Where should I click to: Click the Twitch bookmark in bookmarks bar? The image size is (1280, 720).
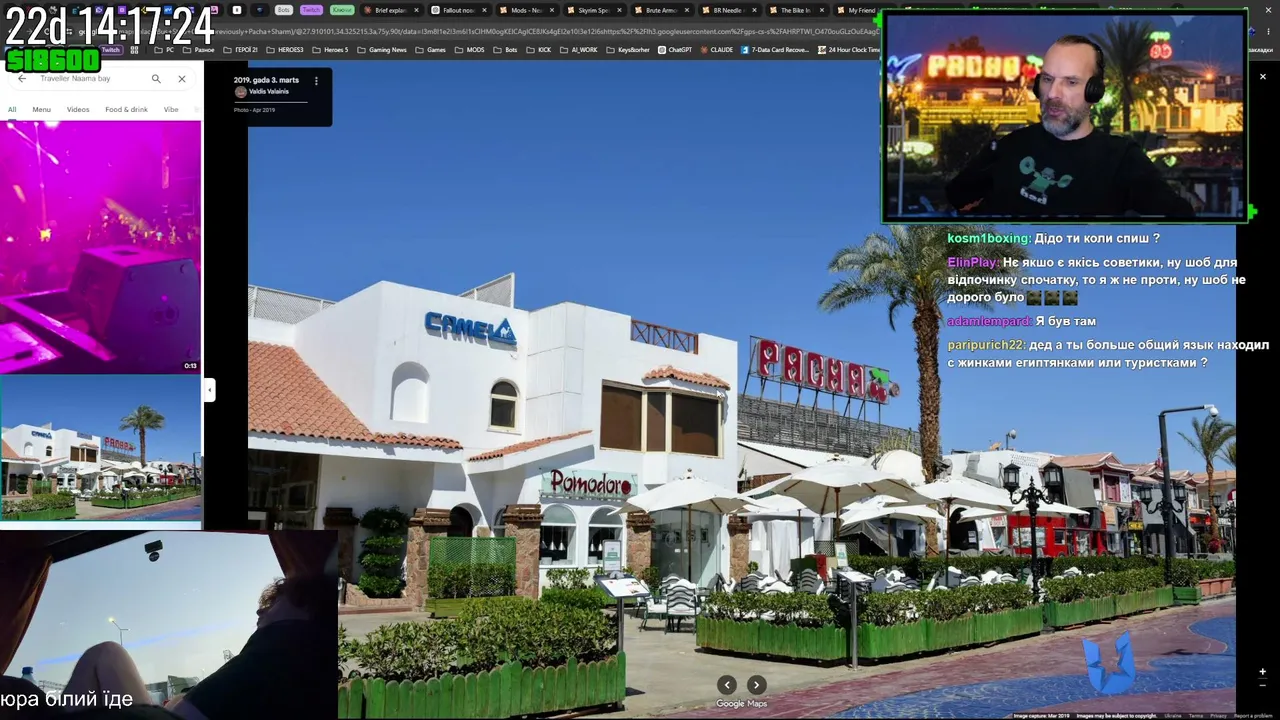(x=110, y=50)
